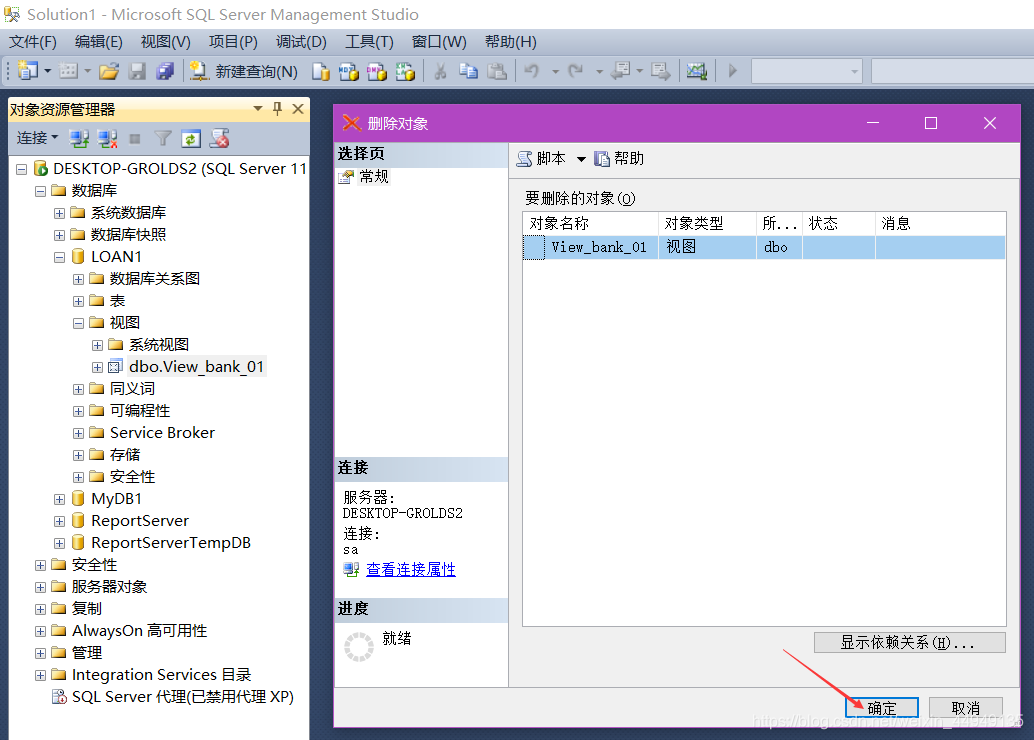
Task: Open the Undo history dropdown arrow
Action: pyautogui.click(x=555, y=71)
